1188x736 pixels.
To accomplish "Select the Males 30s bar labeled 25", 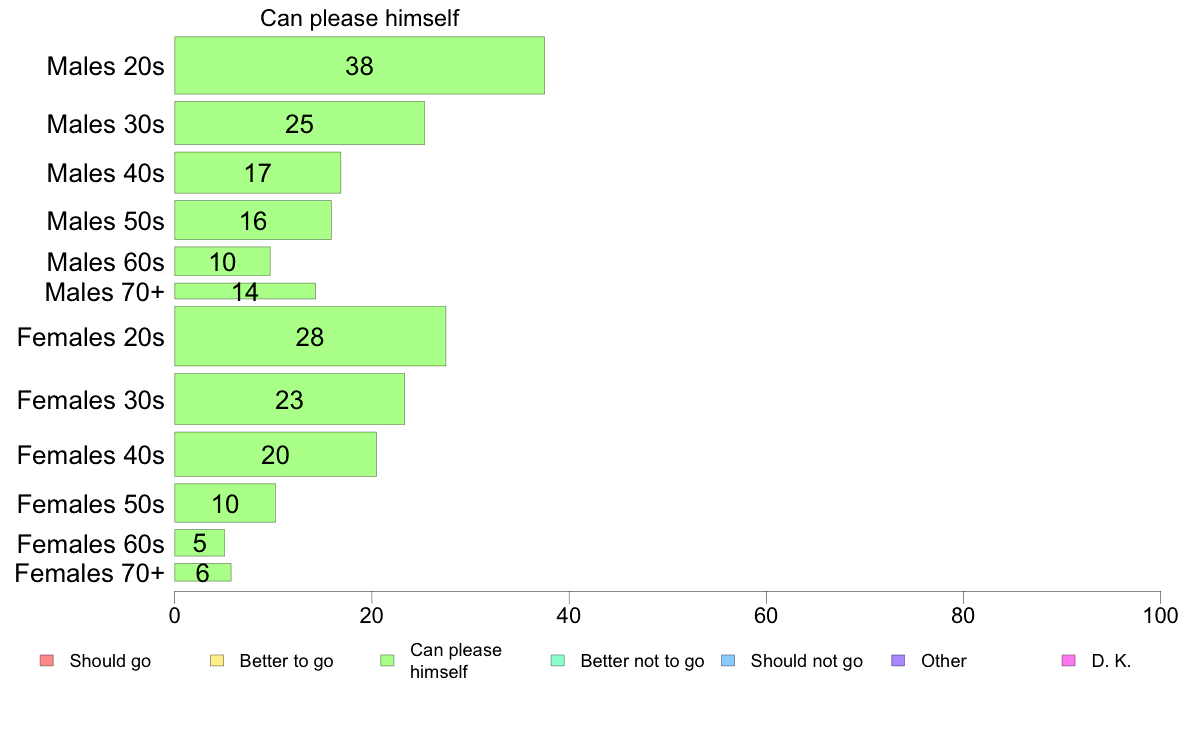I will click(x=299, y=123).
